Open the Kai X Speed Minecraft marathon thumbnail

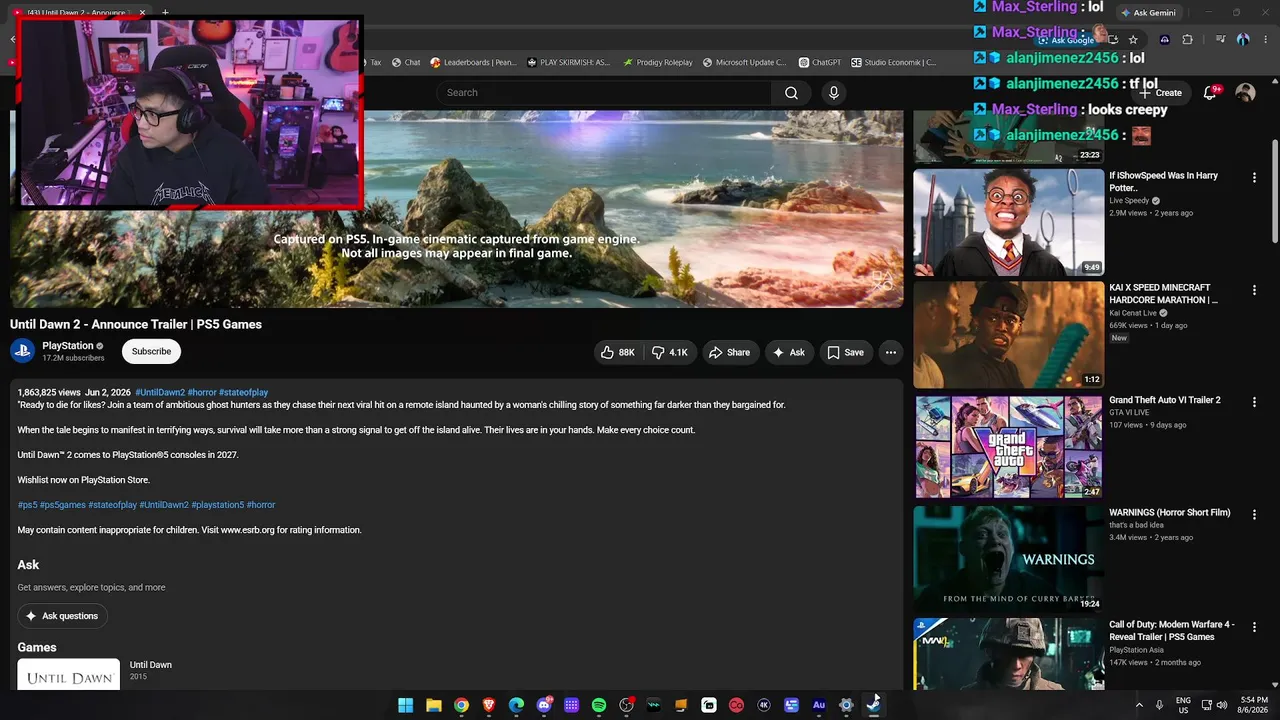coord(1009,335)
